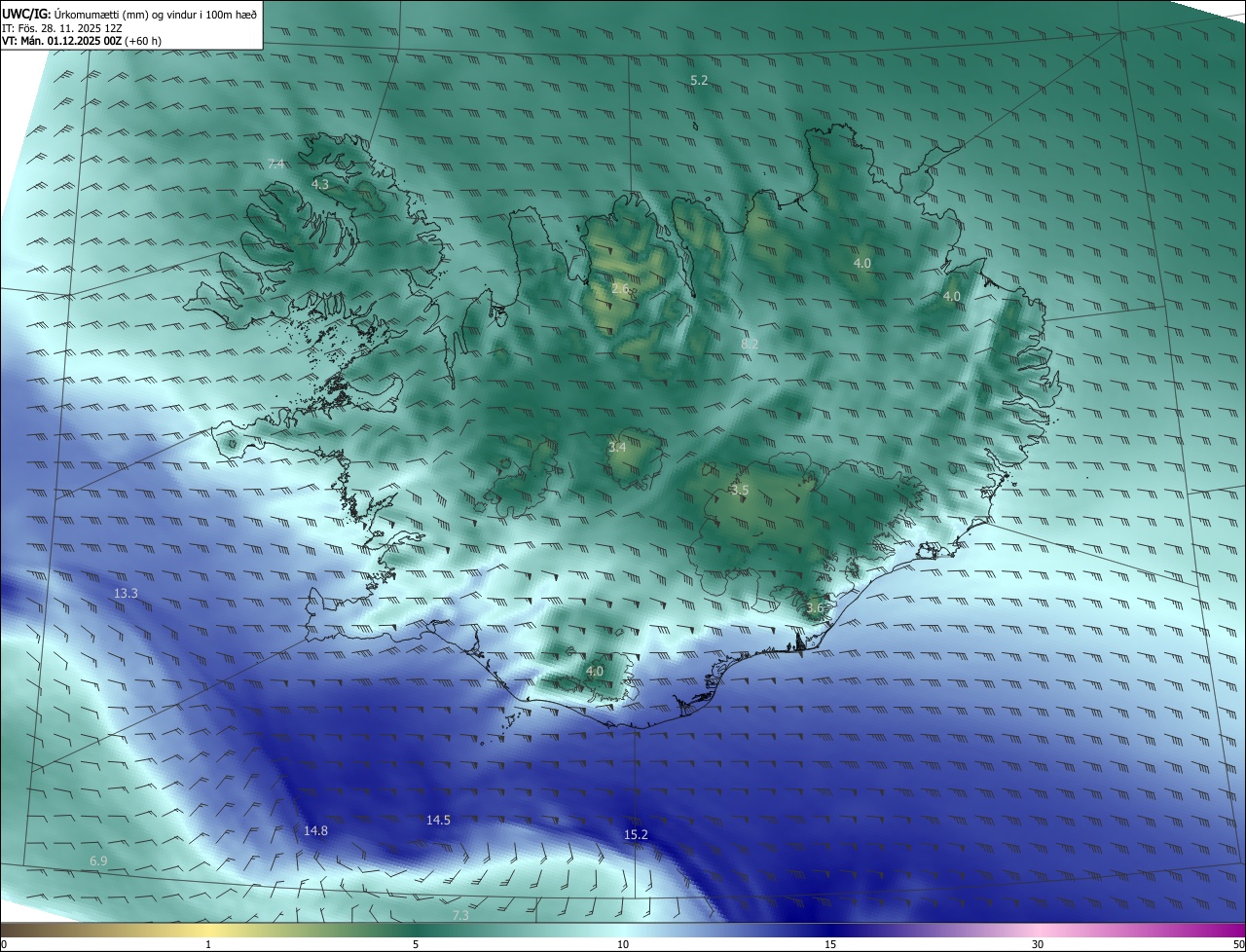Click the 3.6 value label on the map
This screenshot has width=1246, height=952.
pyautogui.click(x=815, y=608)
